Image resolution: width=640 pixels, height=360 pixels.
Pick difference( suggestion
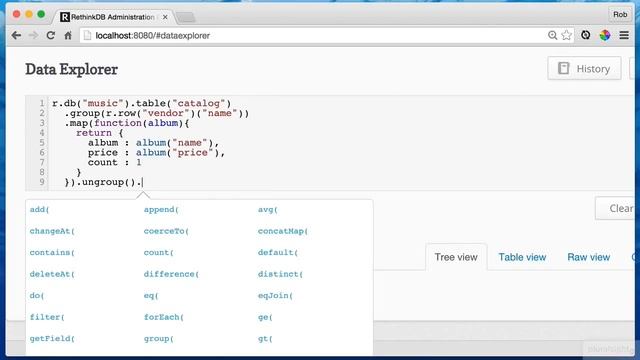point(171,274)
